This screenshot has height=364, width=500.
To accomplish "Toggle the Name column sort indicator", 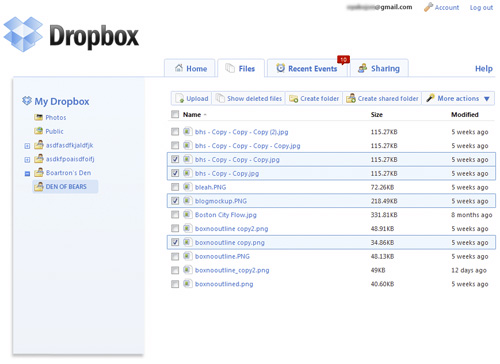I will point(205,115).
